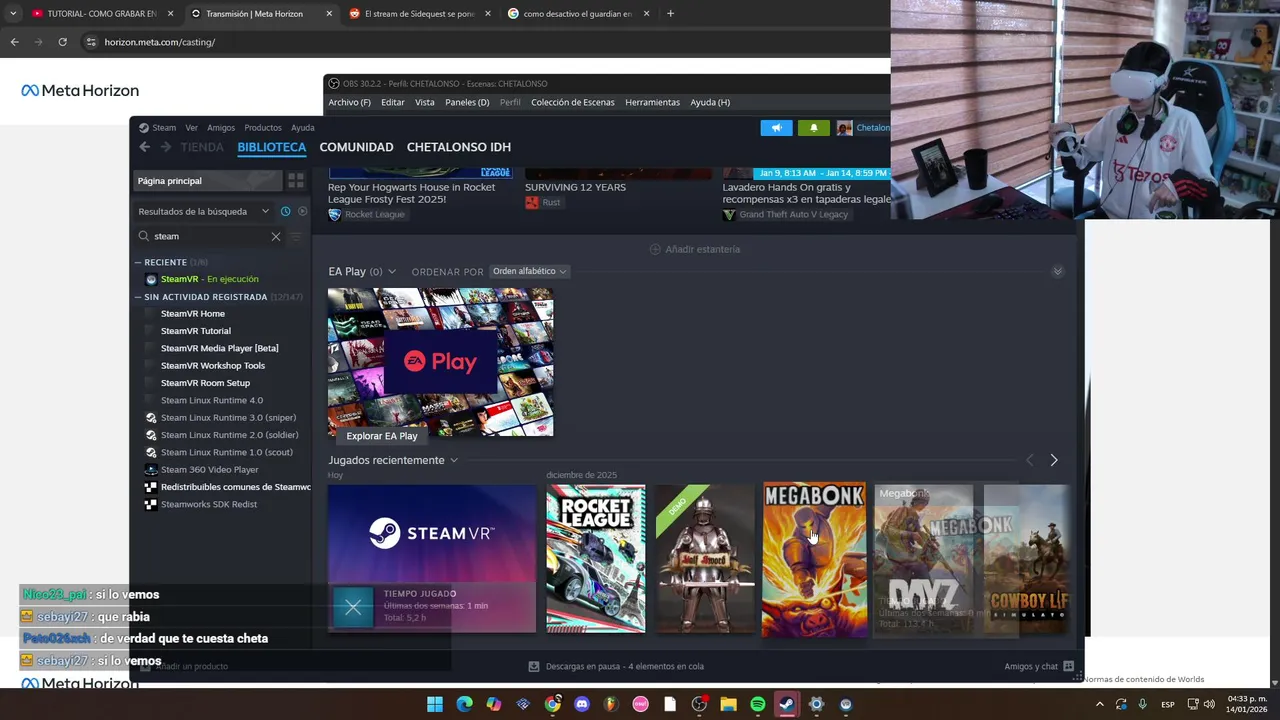
Task: Clear the 'steam' library search text
Action: click(x=276, y=236)
